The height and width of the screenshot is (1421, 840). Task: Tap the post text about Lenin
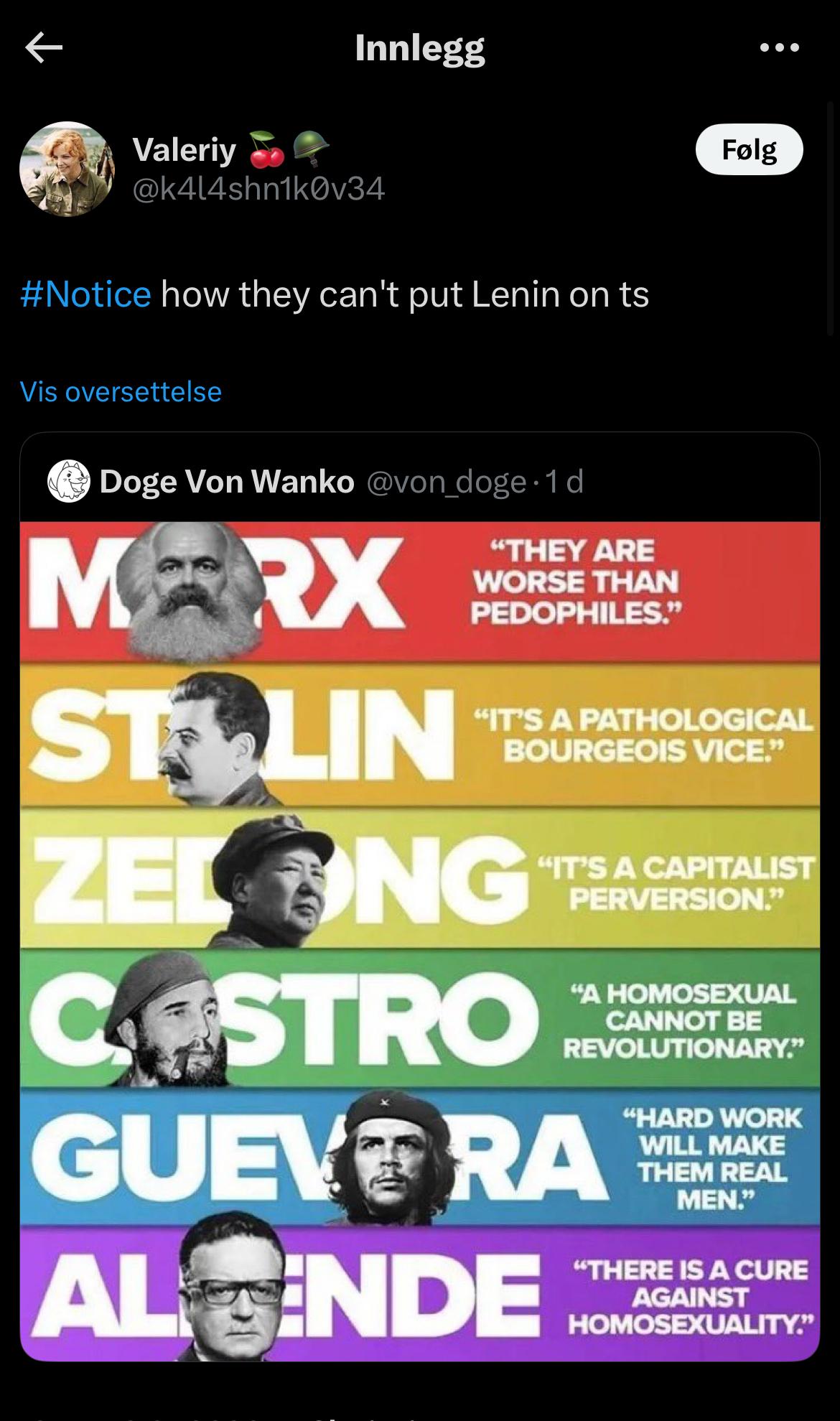405,294
